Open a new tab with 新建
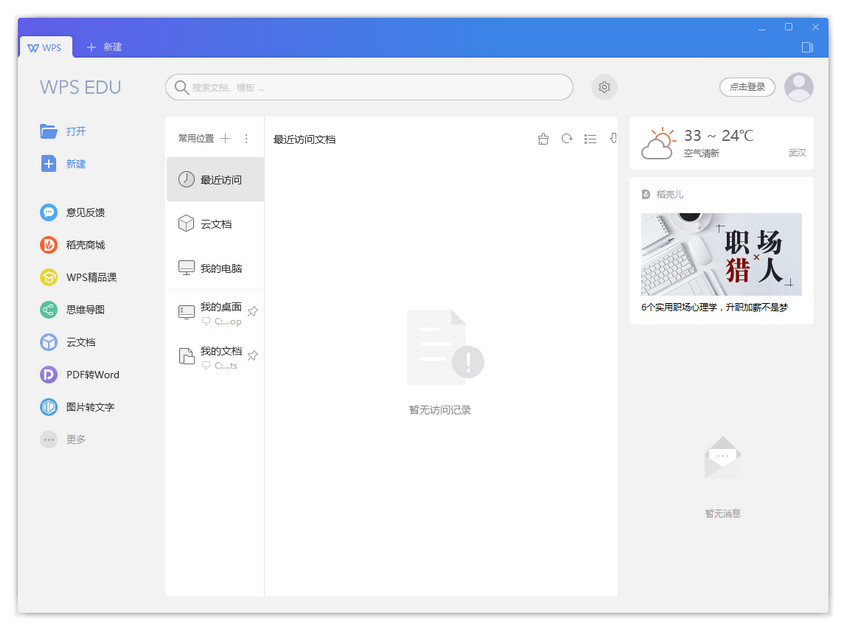 click(104, 47)
